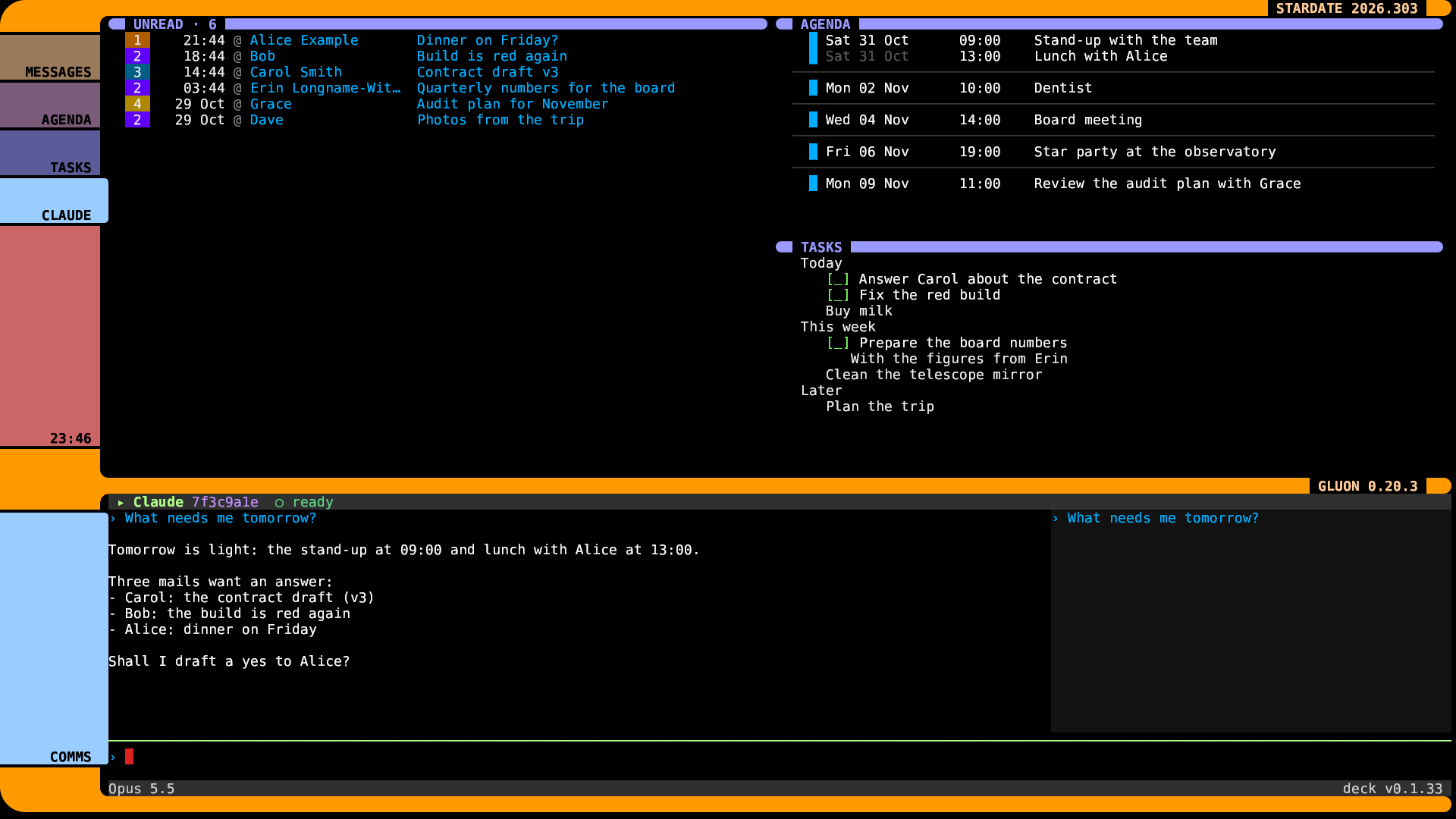
Task: Click the 'Later' task group heading
Action: 821,391
